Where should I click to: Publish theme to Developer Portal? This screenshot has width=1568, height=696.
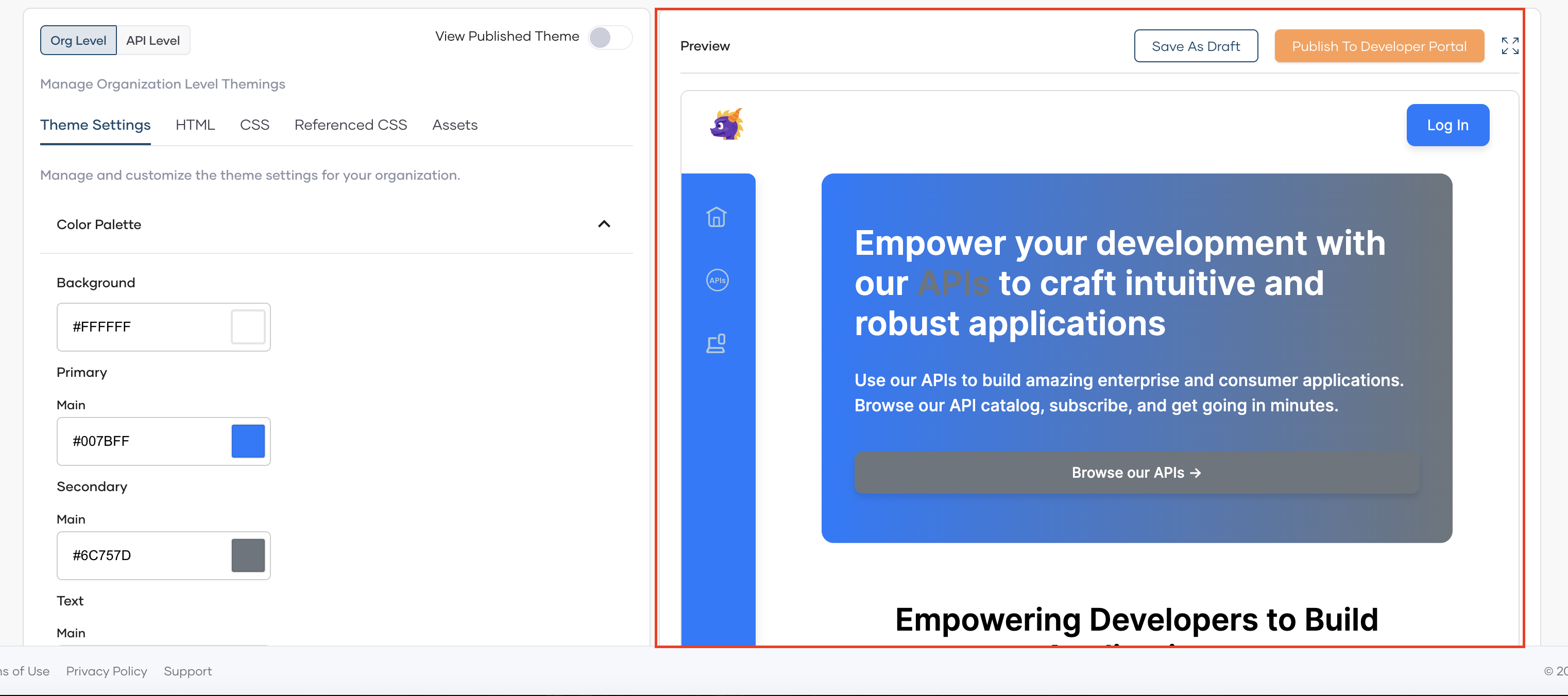[x=1379, y=46]
